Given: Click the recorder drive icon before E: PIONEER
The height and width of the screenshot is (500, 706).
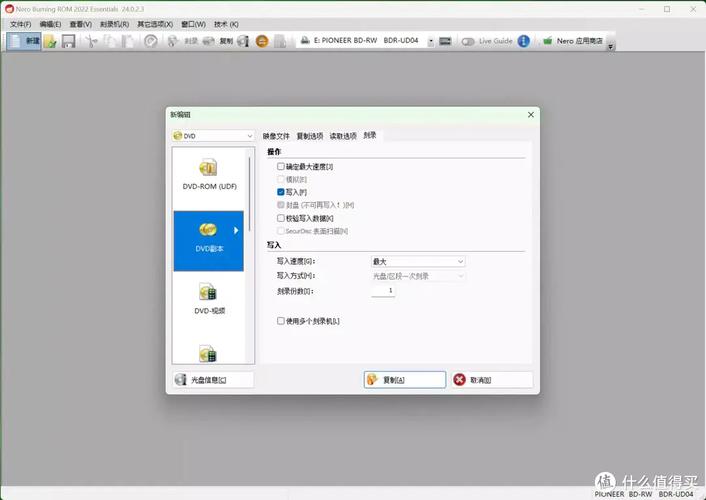Looking at the screenshot, I should (x=305, y=41).
